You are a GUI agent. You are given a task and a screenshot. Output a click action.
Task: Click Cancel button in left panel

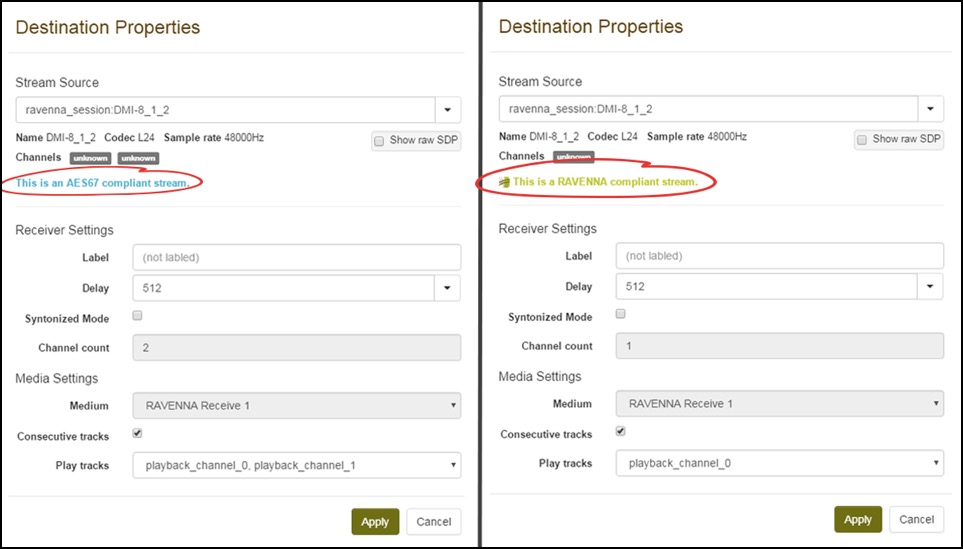pyautogui.click(x=434, y=522)
